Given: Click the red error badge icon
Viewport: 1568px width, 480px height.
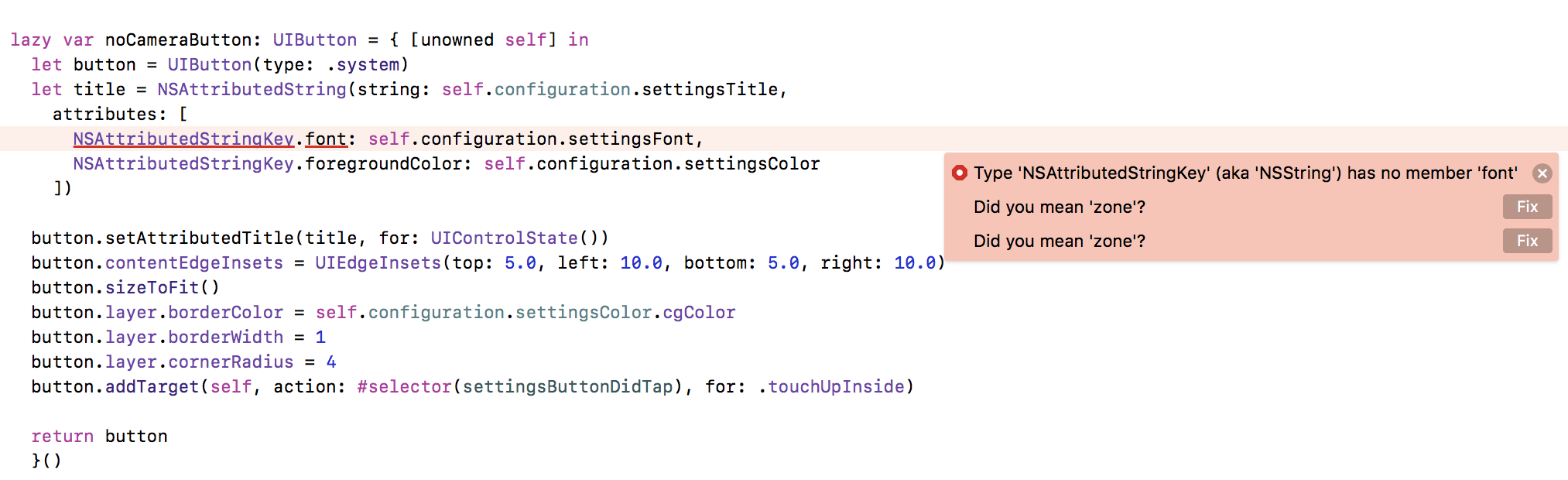Looking at the screenshot, I should [x=960, y=173].
